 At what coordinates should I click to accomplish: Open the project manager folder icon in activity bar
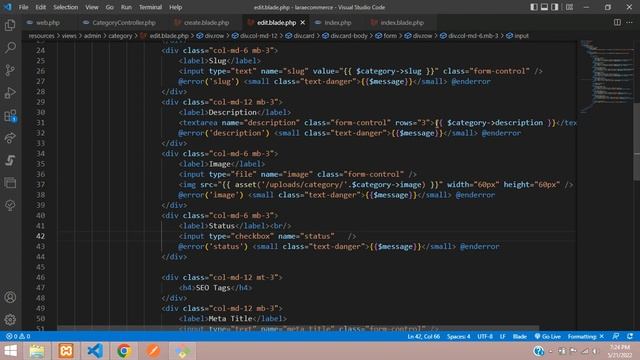(x=10, y=182)
